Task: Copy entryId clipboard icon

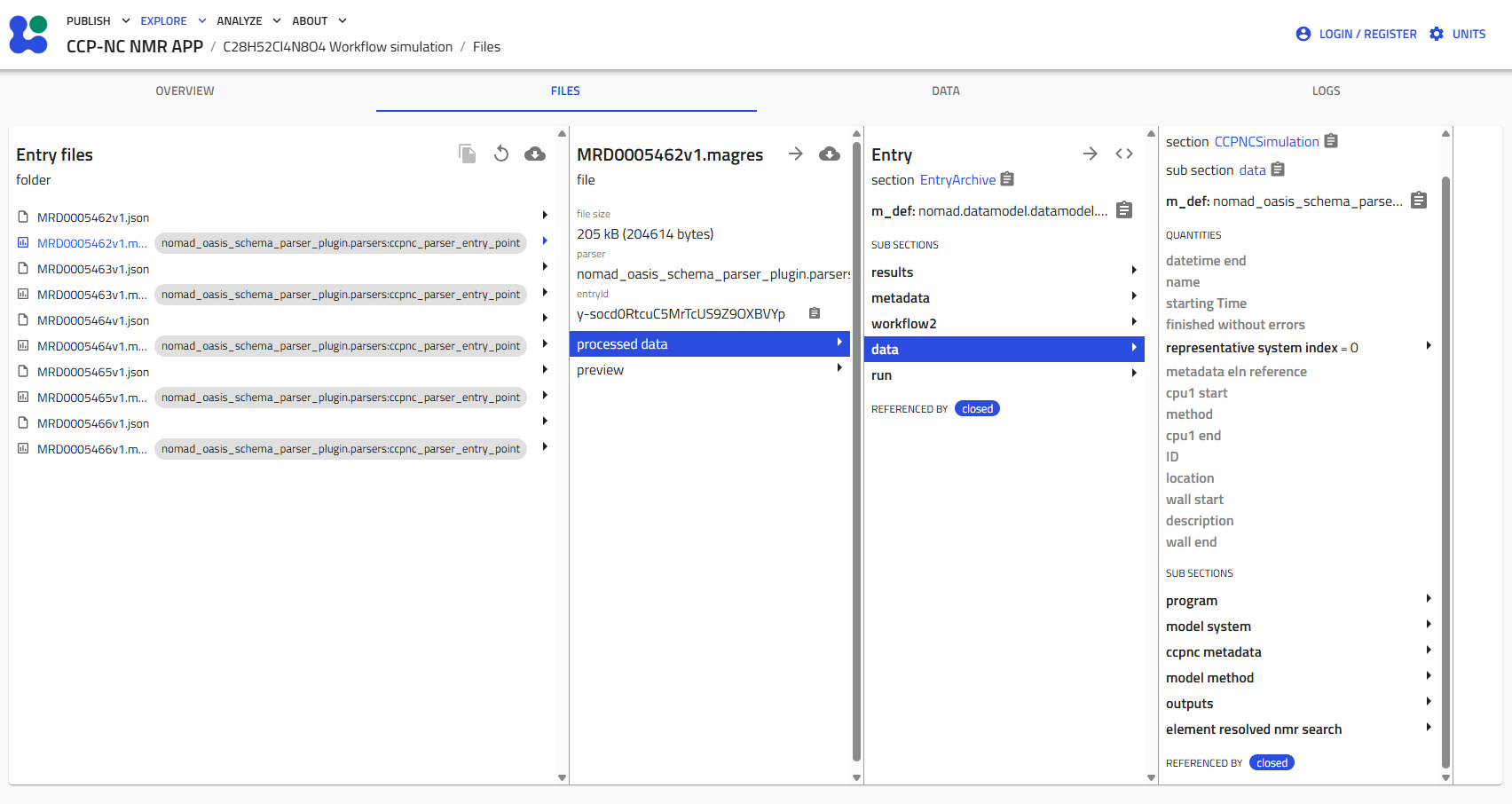Action: [815, 313]
